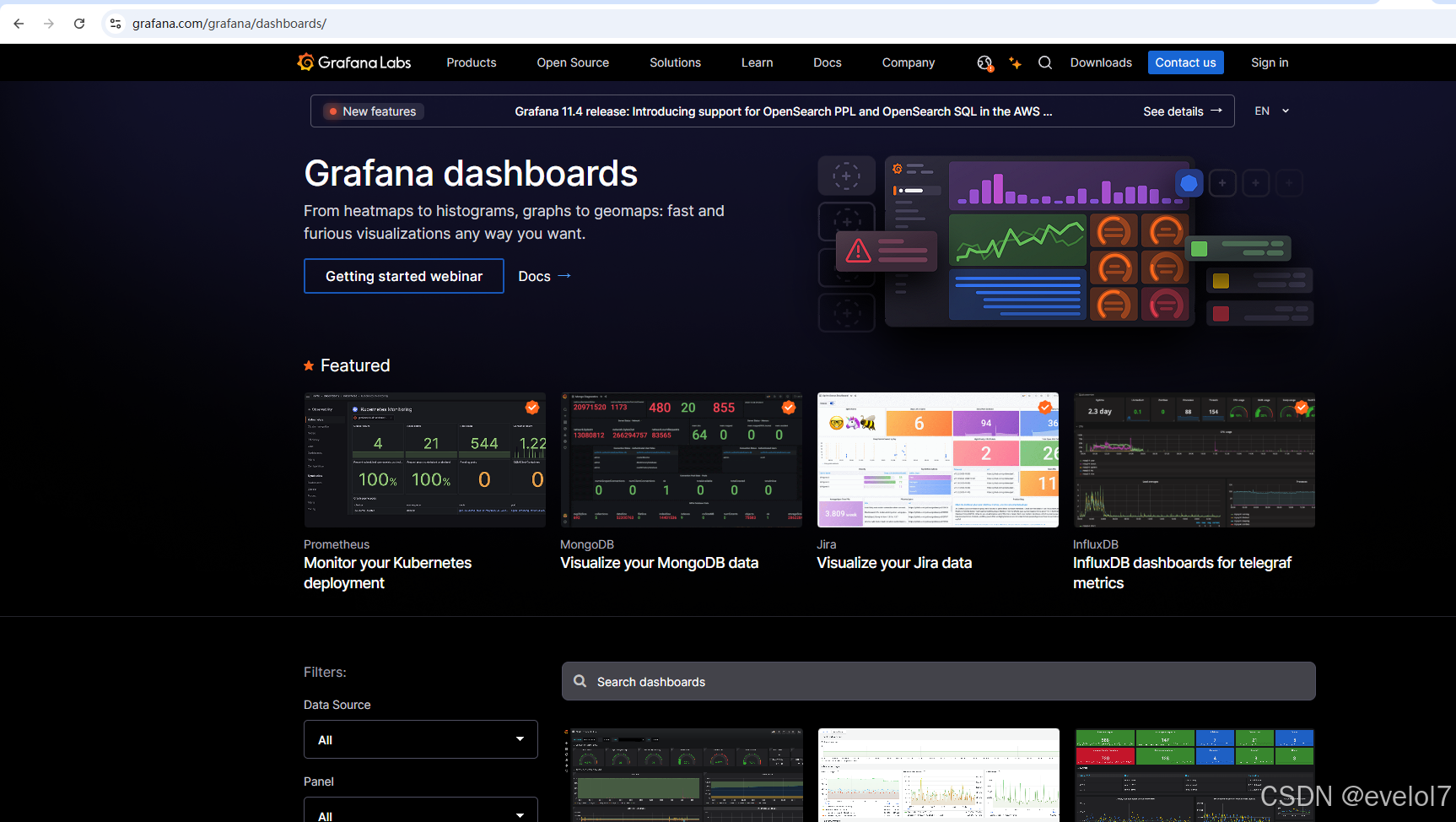Reload the page with refresh icon
Image resolution: width=1456 pixels, height=822 pixels.
(x=79, y=24)
